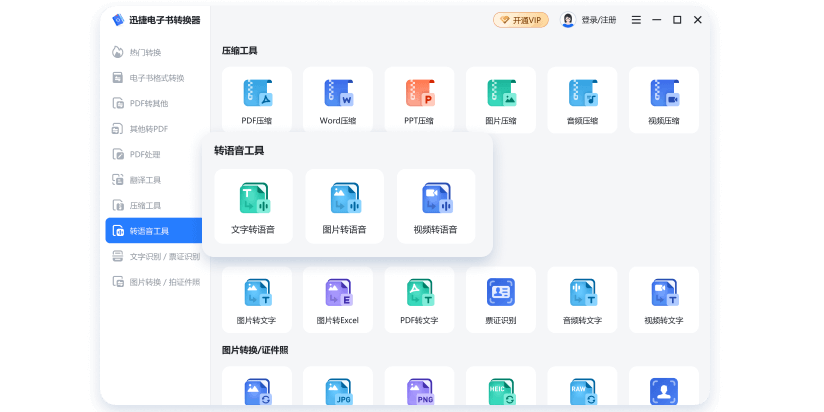Open 文字转语音 text-to-speech tool
The width and height of the screenshot is (824, 412).
253,206
